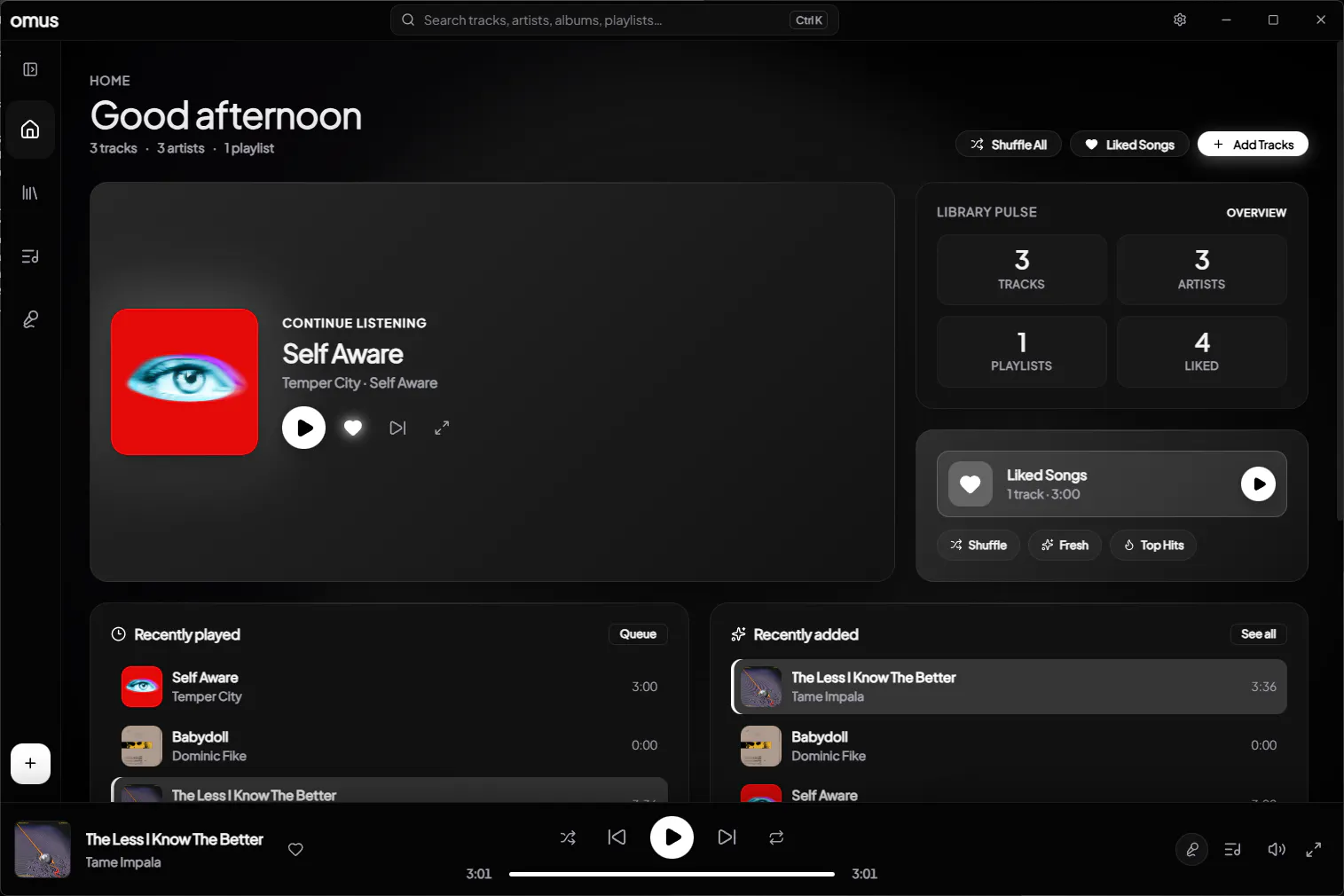This screenshot has width=1344, height=896.
Task: Click Tame Impala artist name in player bar
Action: pyautogui.click(x=123, y=862)
